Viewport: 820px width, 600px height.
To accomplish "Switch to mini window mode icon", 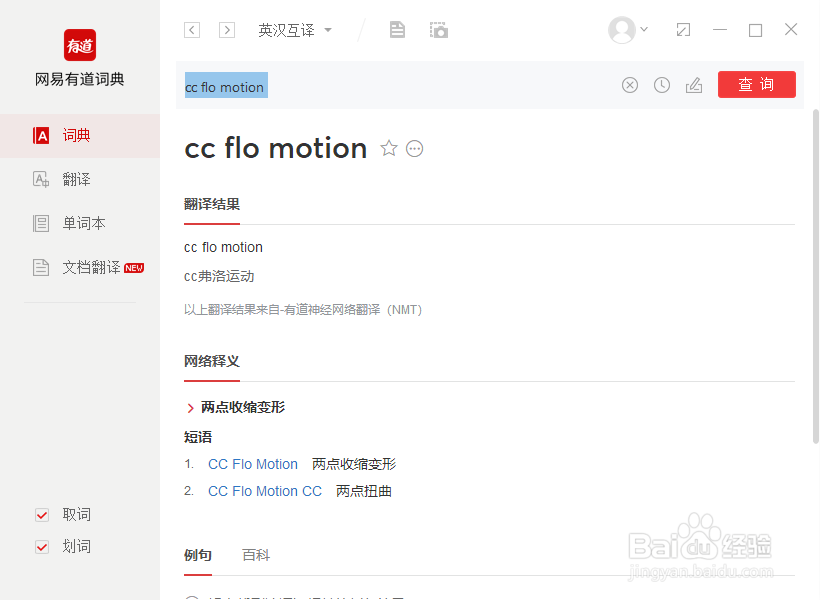I will coord(683,30).
